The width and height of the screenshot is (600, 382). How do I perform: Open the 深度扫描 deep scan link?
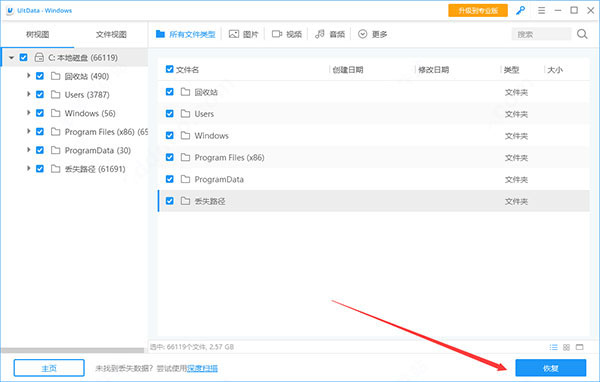pyautogui.click(x=202, y=368)
